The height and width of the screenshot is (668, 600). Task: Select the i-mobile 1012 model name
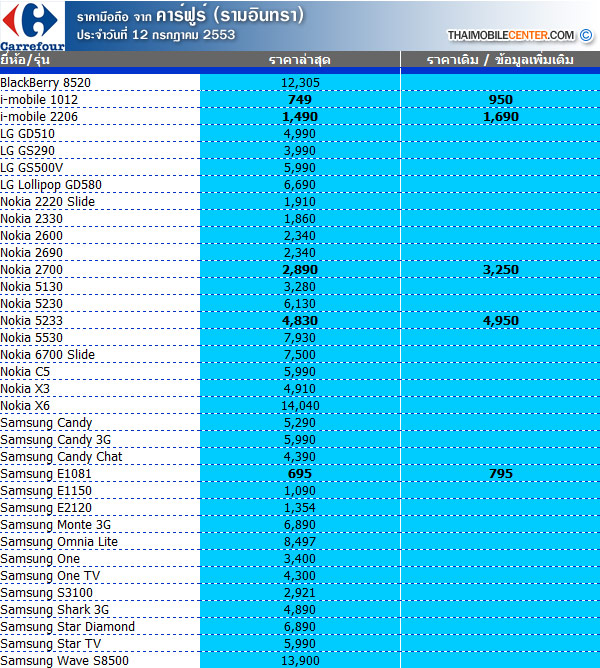coord(39,100)
